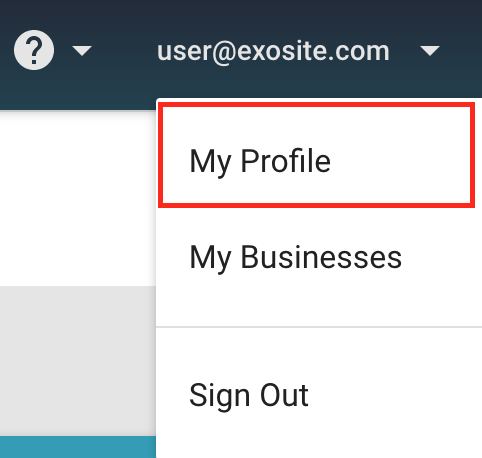The width and height of the screenshot is (482, 458).
Task: Click the question mark help icon
Action: pyautogui.click(x=34, y=50)
